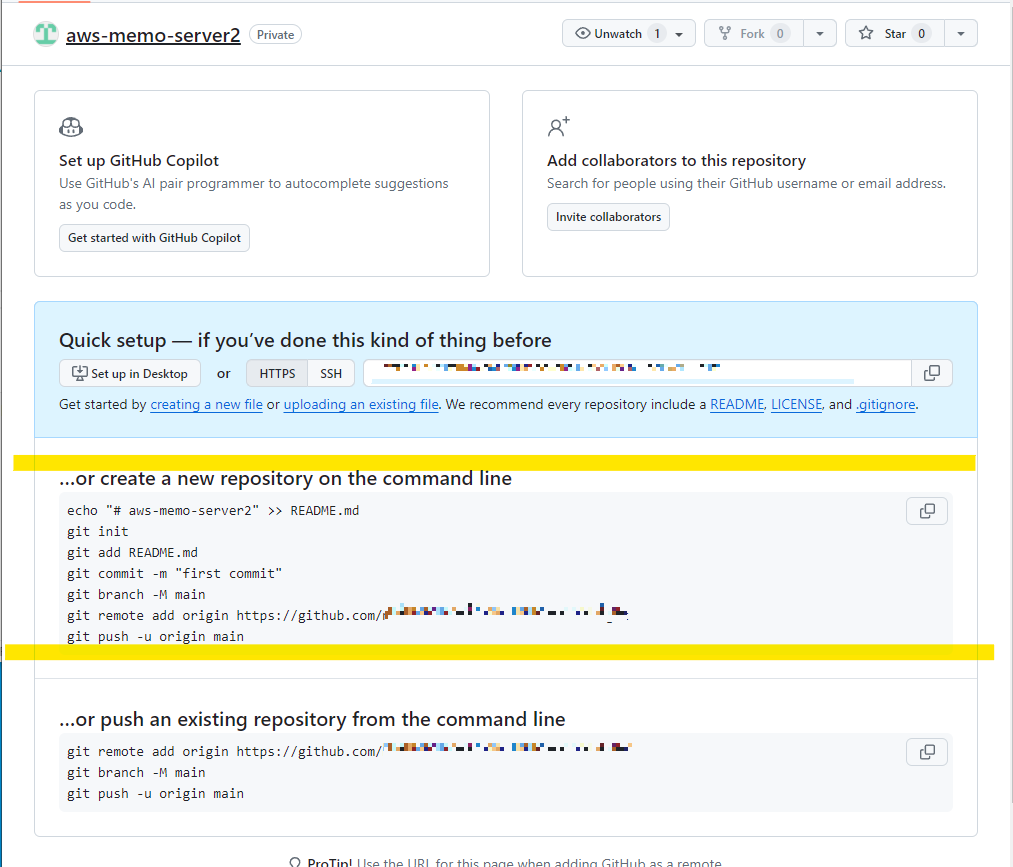Screen dimensions: 1013x867
Task: Click the Fork button
Action: 754,34
